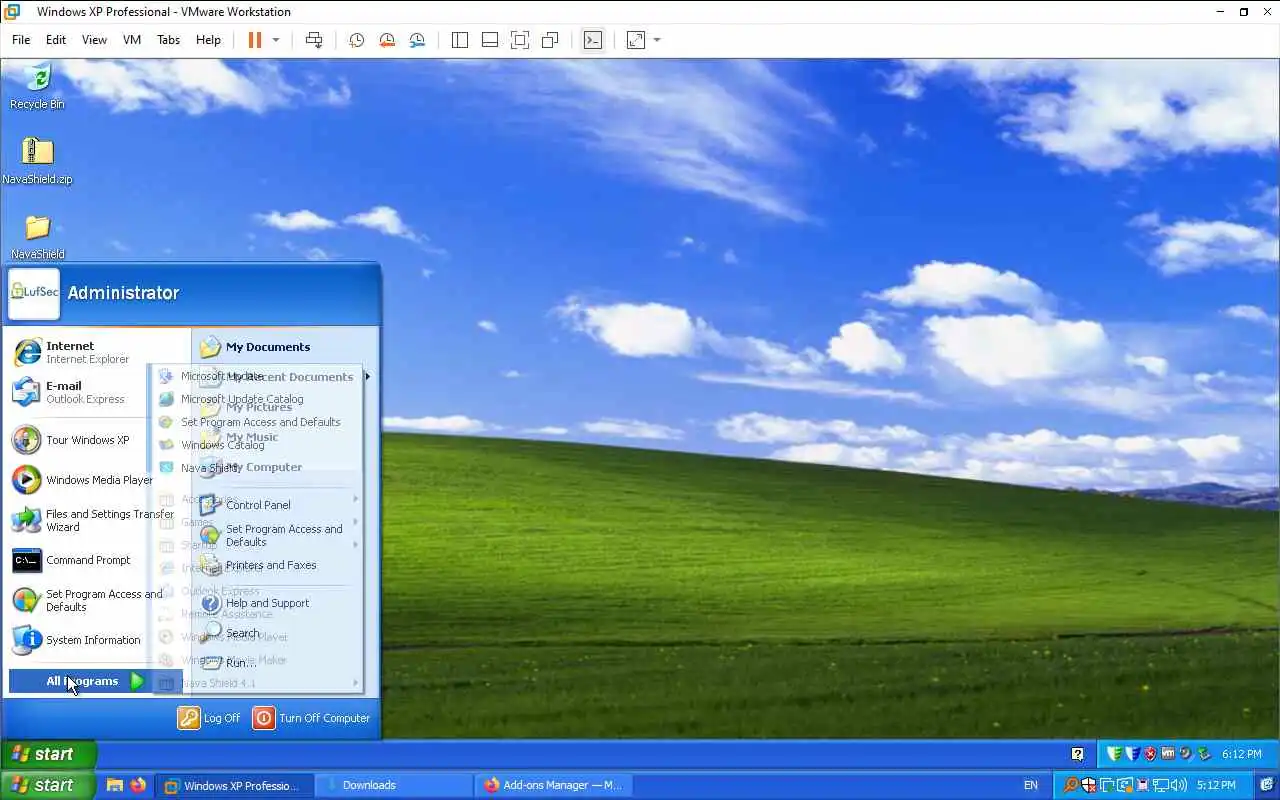The width and height of the screenshot is (1280, 800).
Task: Click the host network tray icon
Action: click(1161, 785)
